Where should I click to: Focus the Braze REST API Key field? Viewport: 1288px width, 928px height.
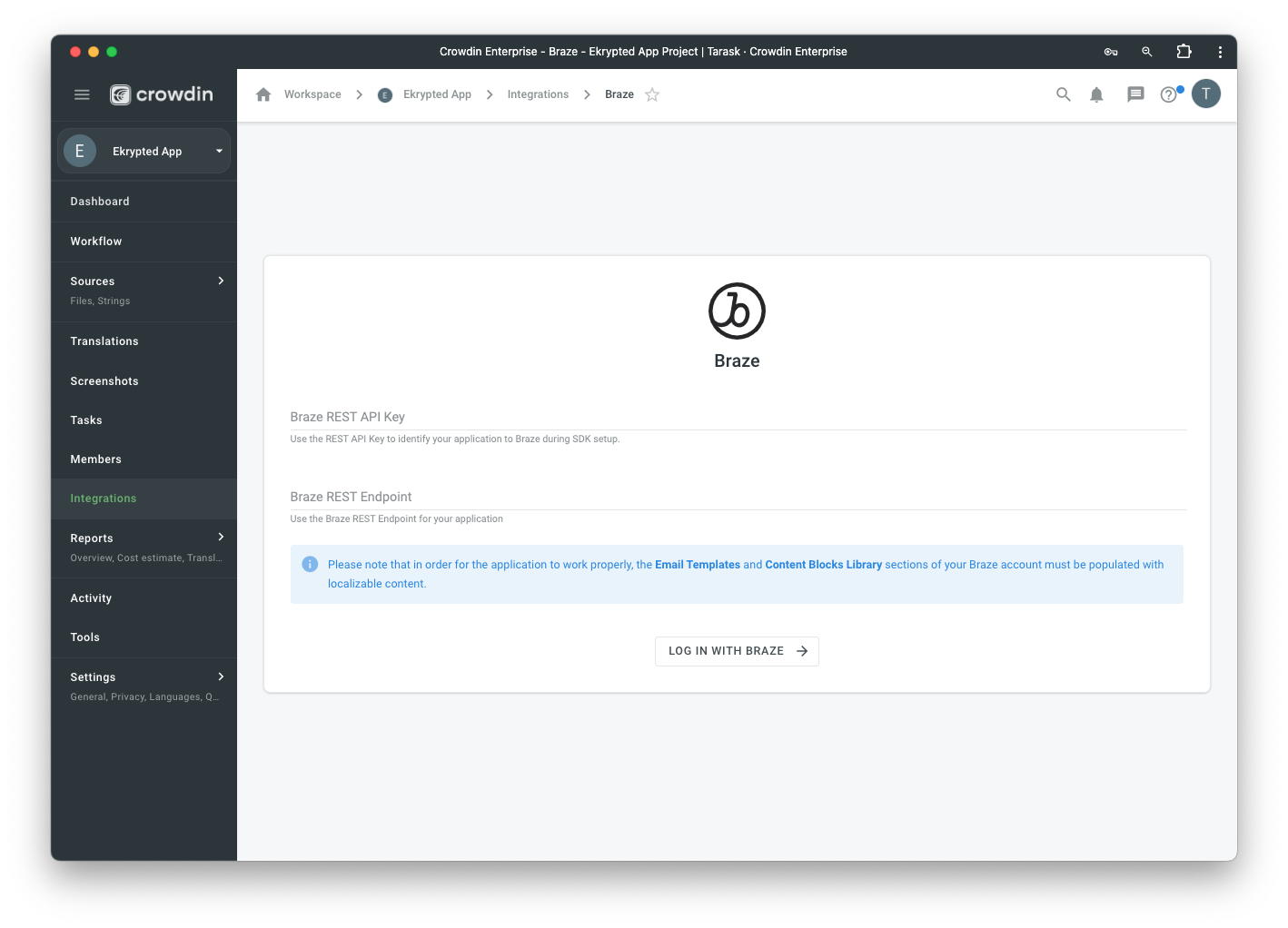738,417
